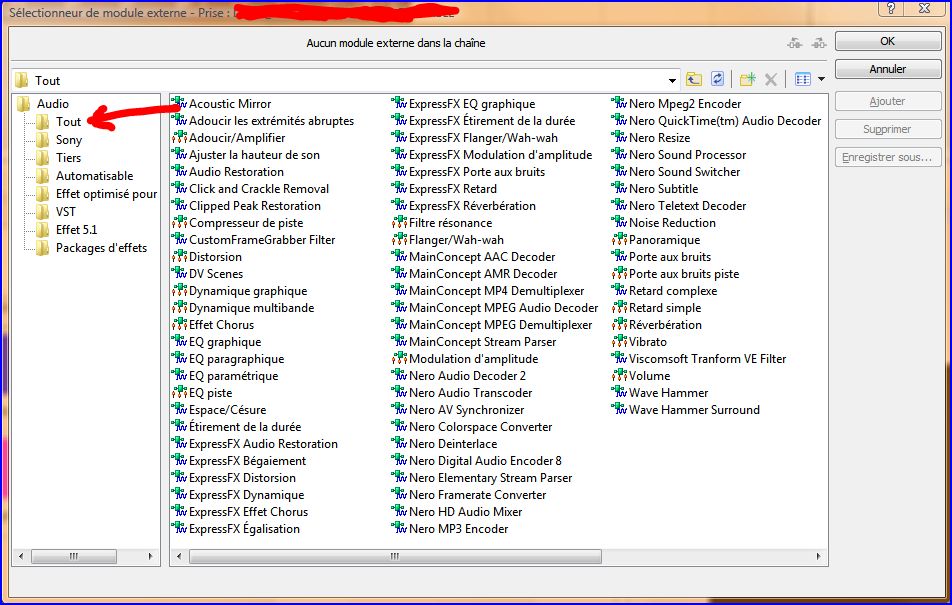Click the VST folder icon in tree
This screenshot has width=952, height=605.
42,211
